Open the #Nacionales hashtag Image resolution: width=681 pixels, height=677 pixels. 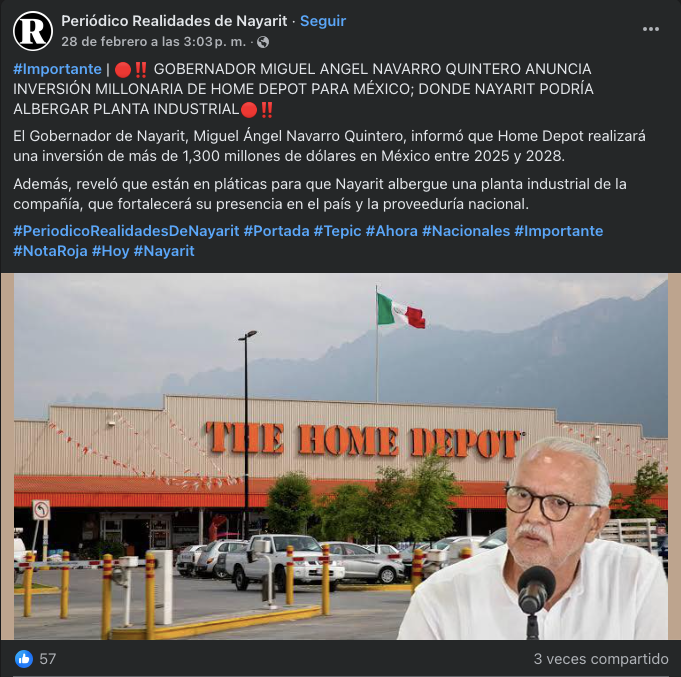coord(466,231)
